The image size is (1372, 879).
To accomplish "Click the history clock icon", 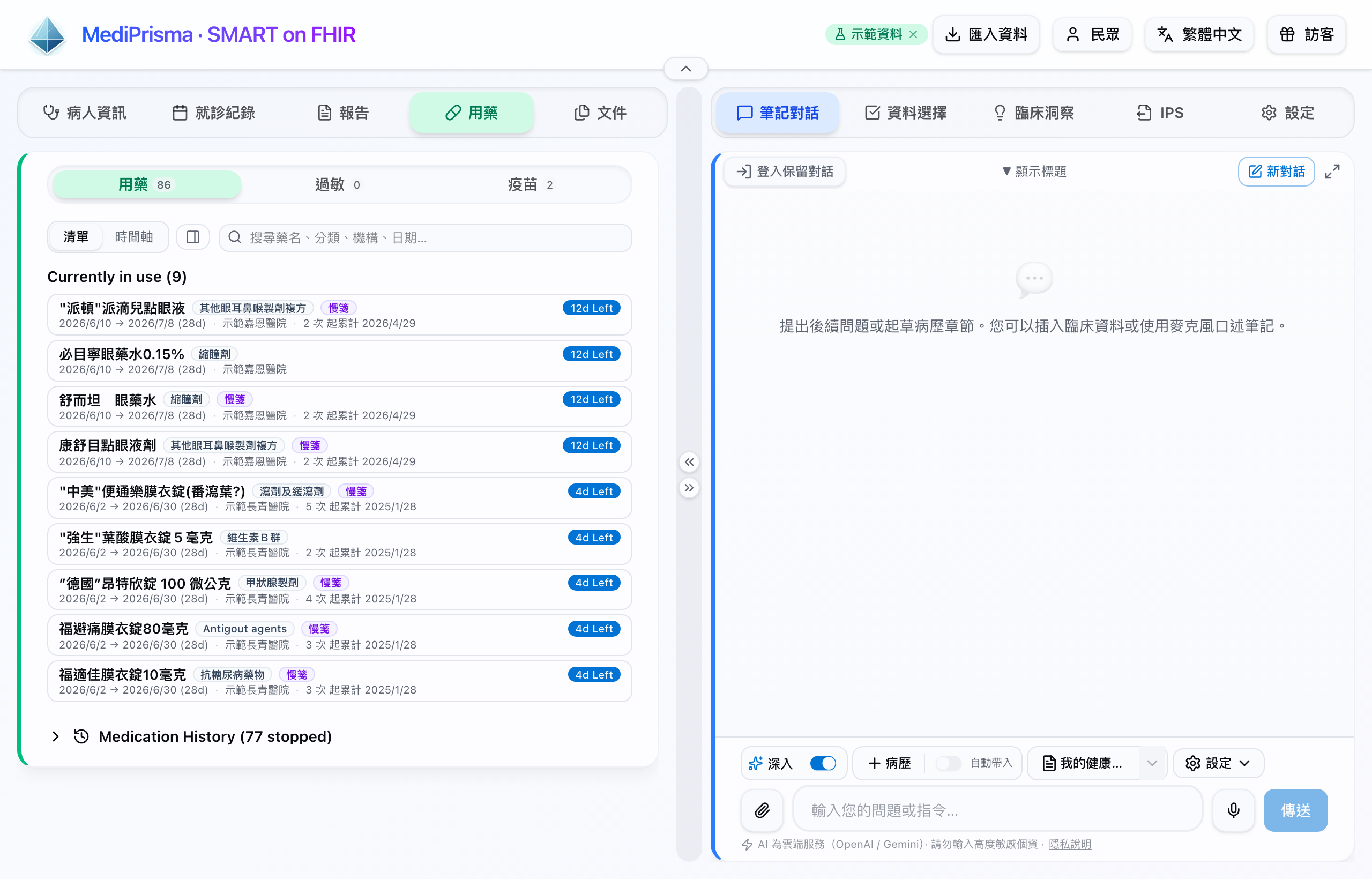I will coord(81,736).
